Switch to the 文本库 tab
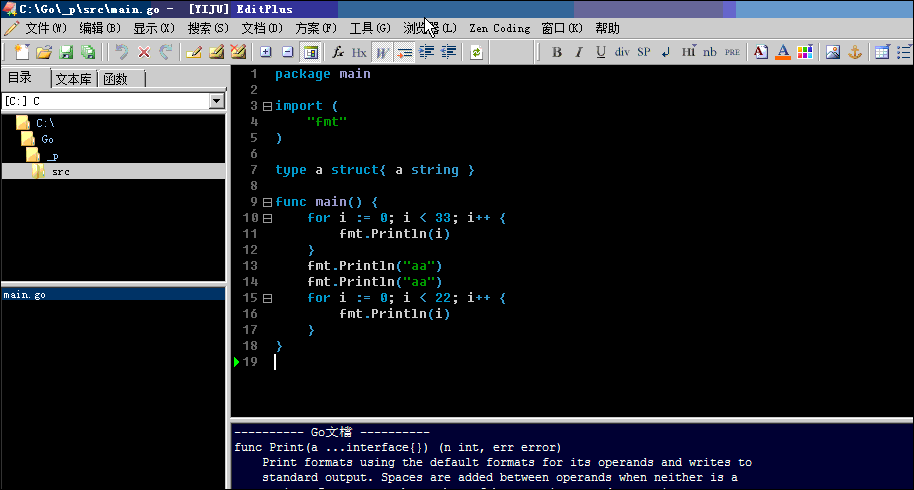Screen dimensions: 914x490 (x=73, y=79)
